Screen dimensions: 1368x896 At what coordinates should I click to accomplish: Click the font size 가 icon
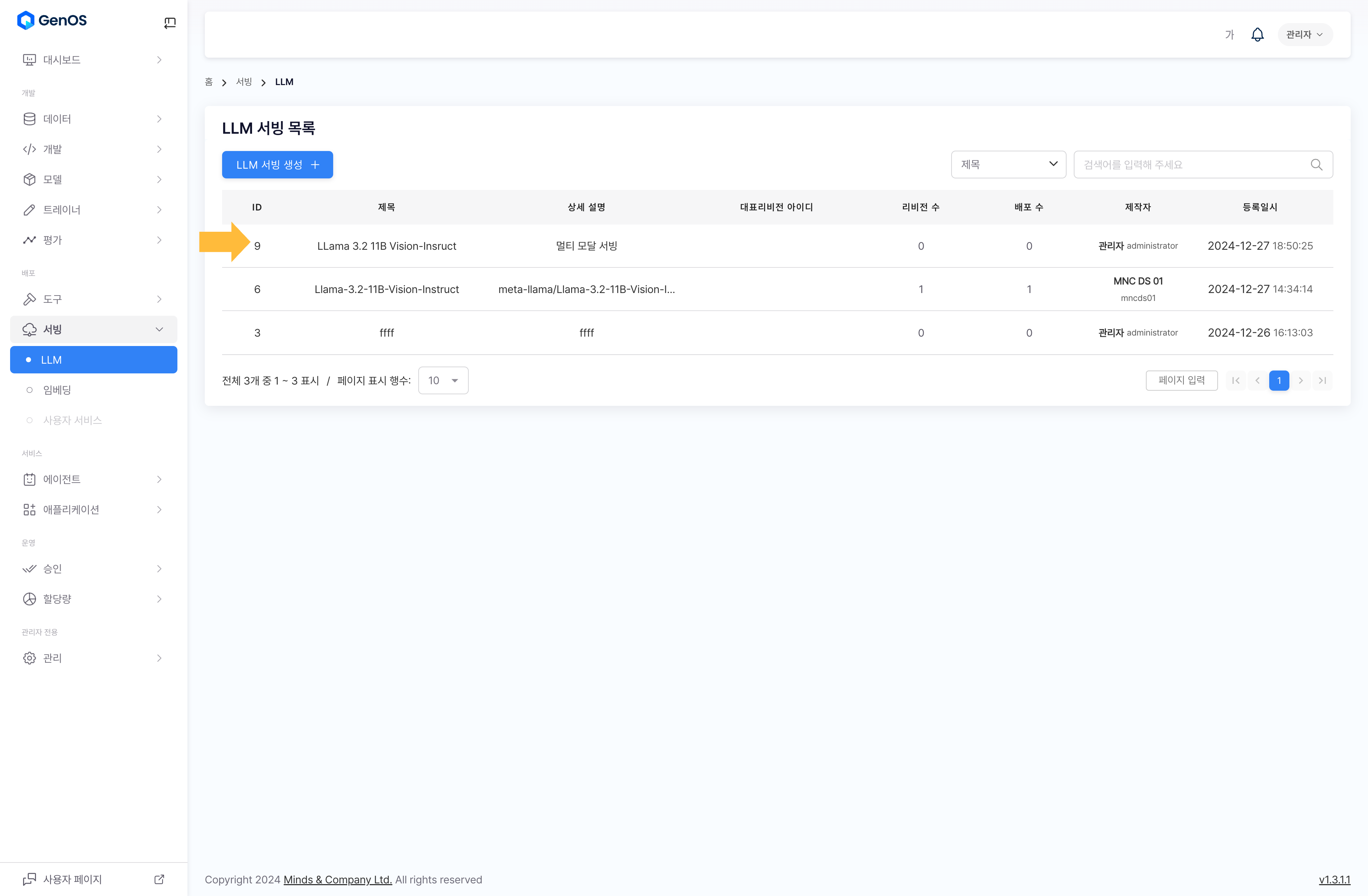pos(1229,35)
